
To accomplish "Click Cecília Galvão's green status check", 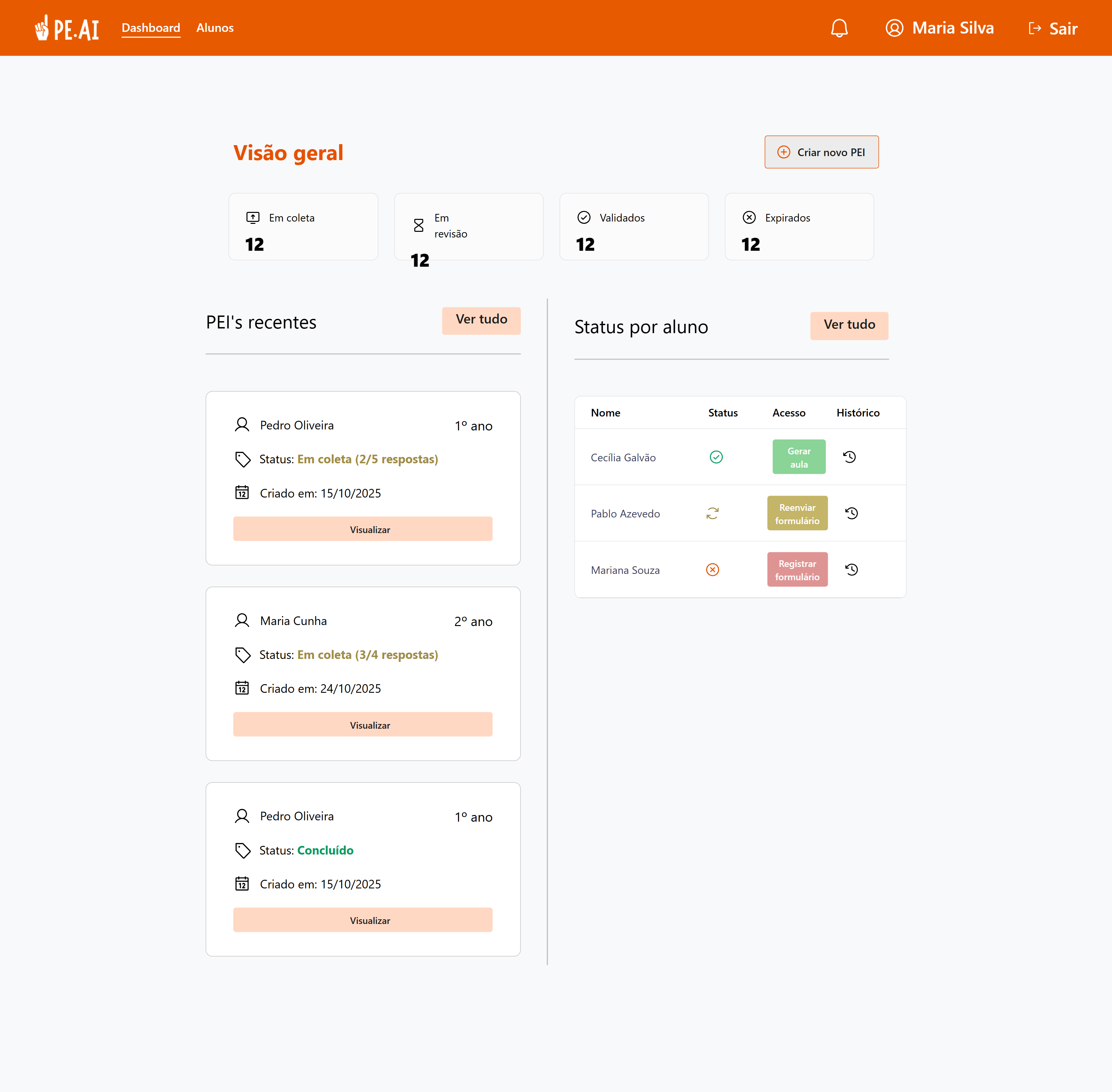I will tap(716, 457).
